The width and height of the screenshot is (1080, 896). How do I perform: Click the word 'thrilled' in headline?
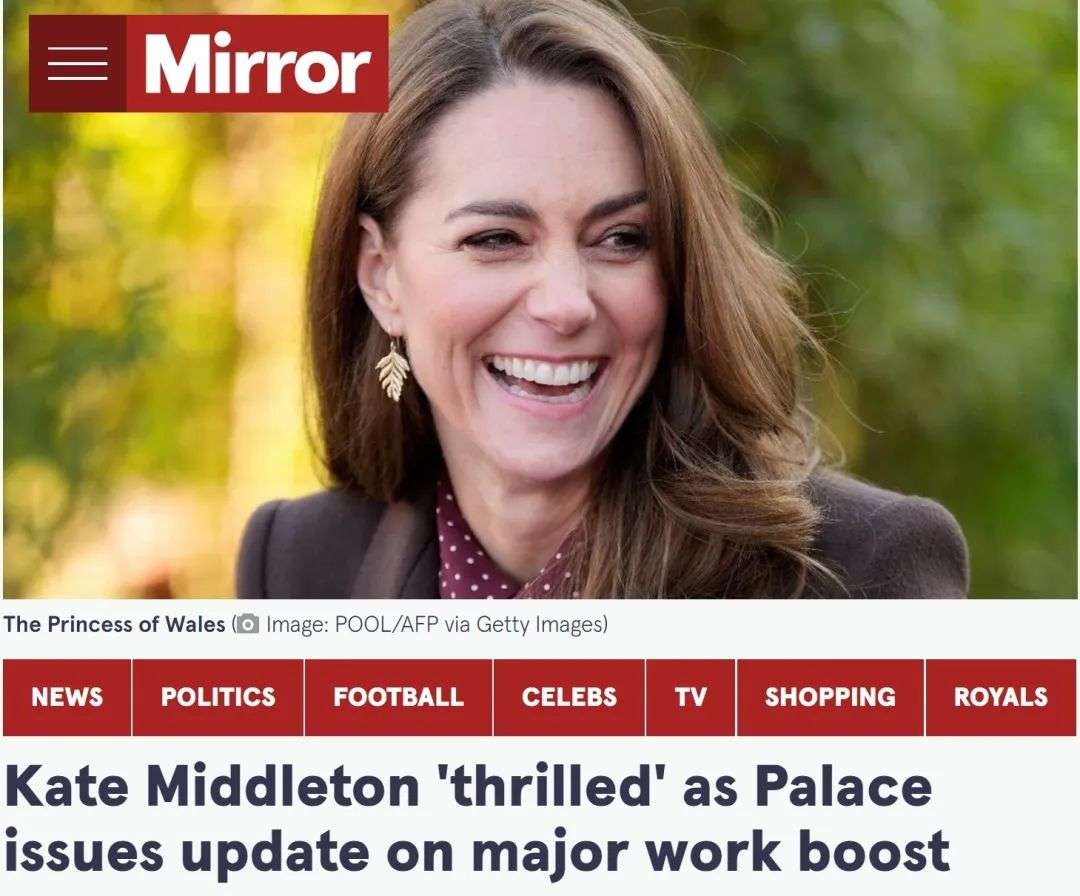[550, 786]
